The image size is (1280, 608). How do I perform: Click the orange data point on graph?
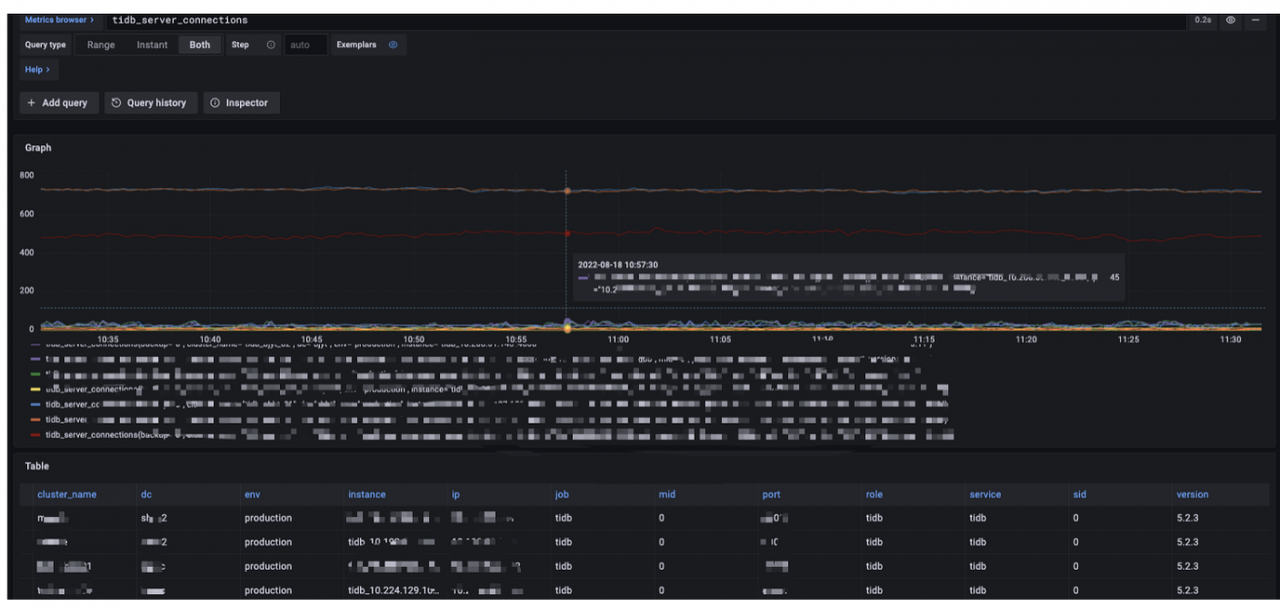click(x=567, y=190)
